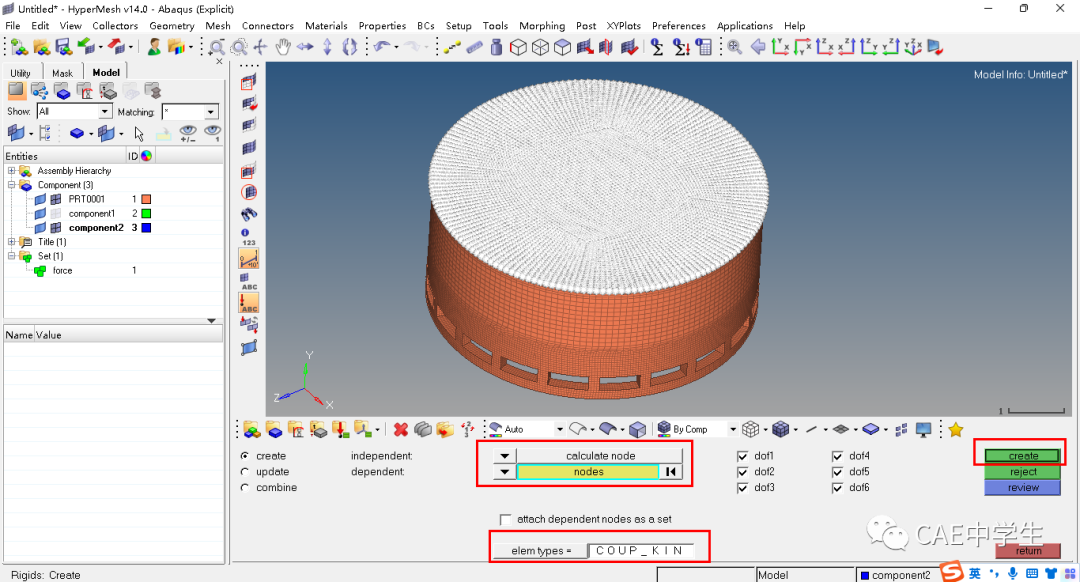This screenshot has width=1080, height=582.
Task: Click the red return button
Action: pos(1027,550)
